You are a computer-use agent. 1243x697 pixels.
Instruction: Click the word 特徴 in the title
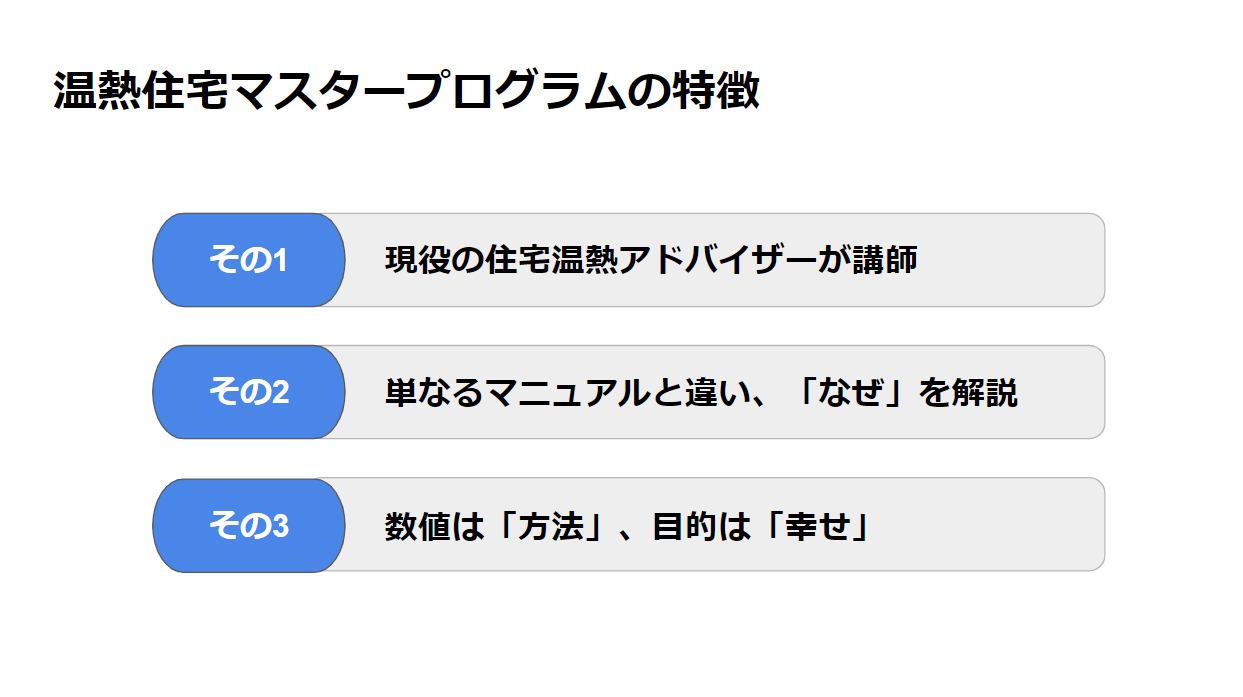pyautogui.click(x=716, y=92)
